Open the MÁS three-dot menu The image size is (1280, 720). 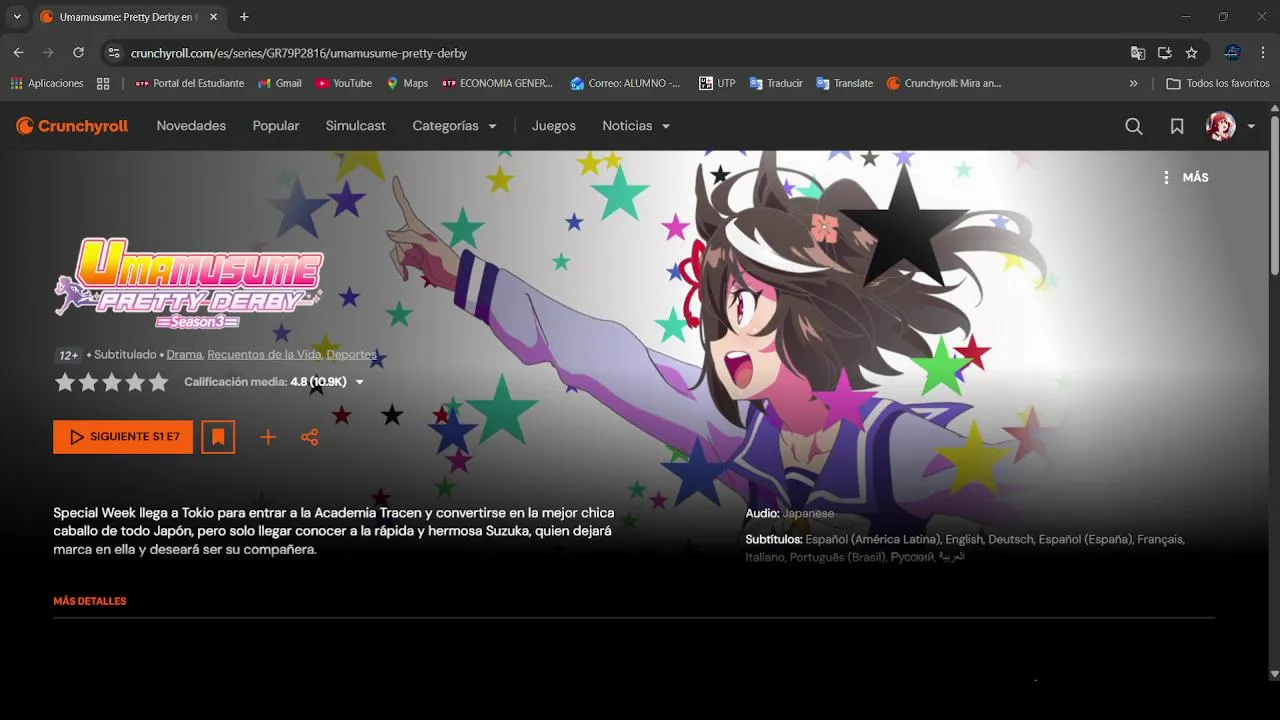click(1186, 177)
